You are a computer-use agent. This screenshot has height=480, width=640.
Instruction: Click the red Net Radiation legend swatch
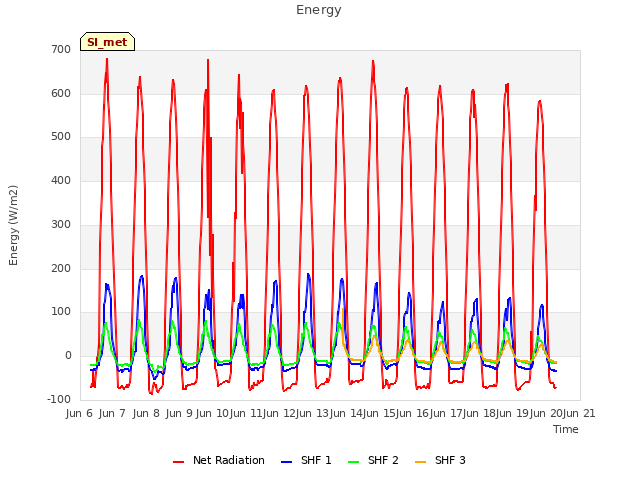point(178,462)
